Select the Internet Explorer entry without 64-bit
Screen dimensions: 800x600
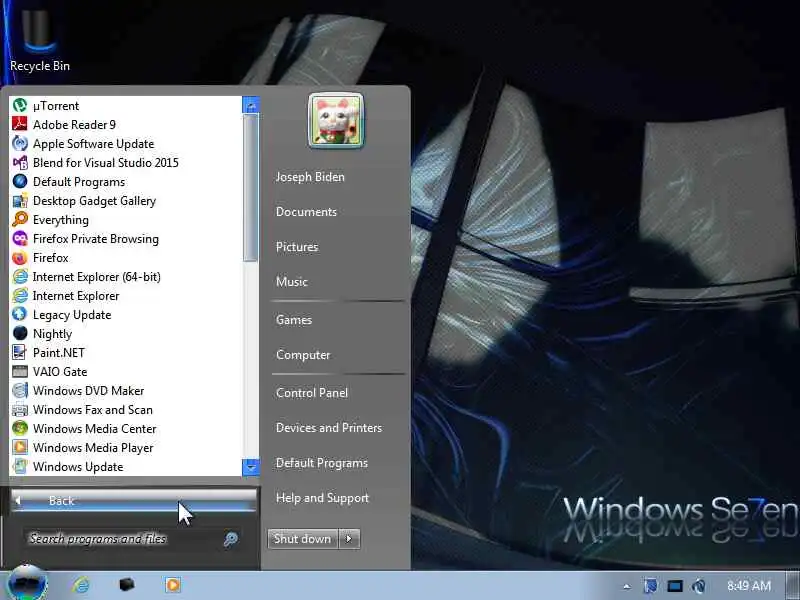click(126, 295)
